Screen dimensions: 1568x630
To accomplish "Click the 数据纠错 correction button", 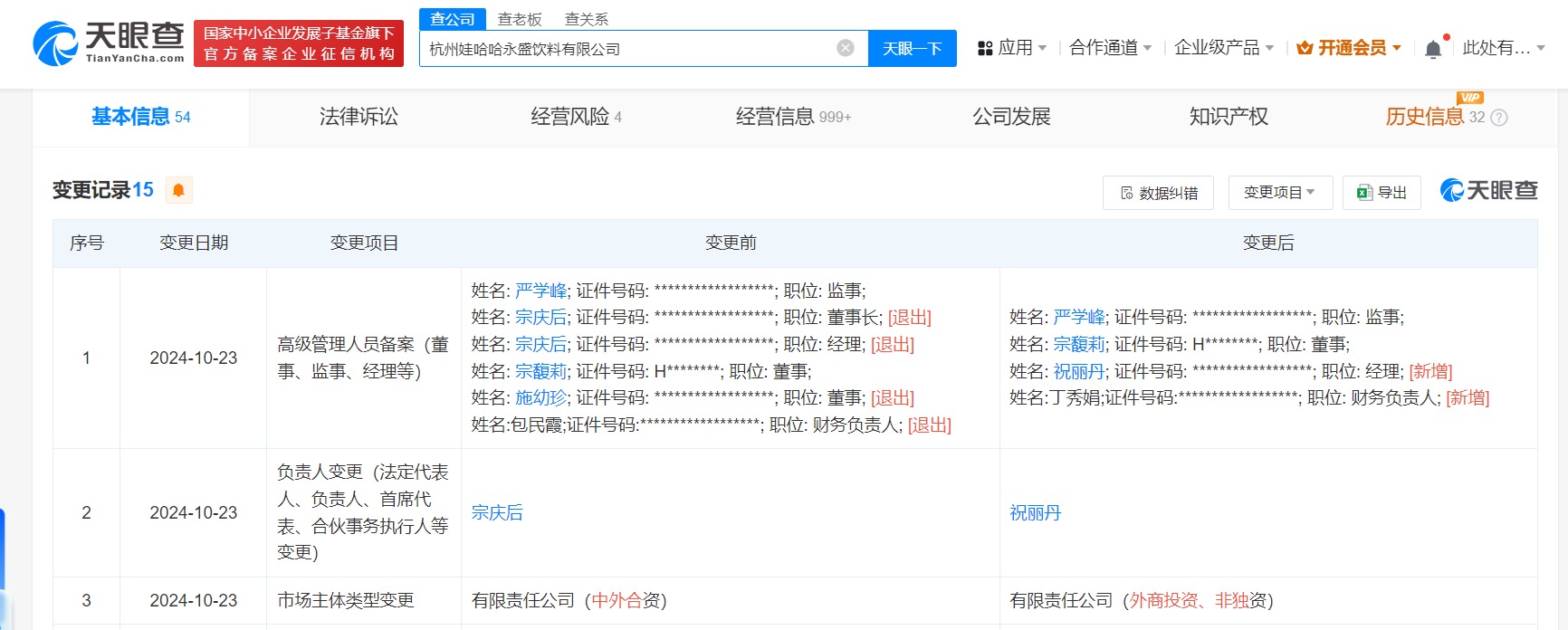I will 1158,193.
